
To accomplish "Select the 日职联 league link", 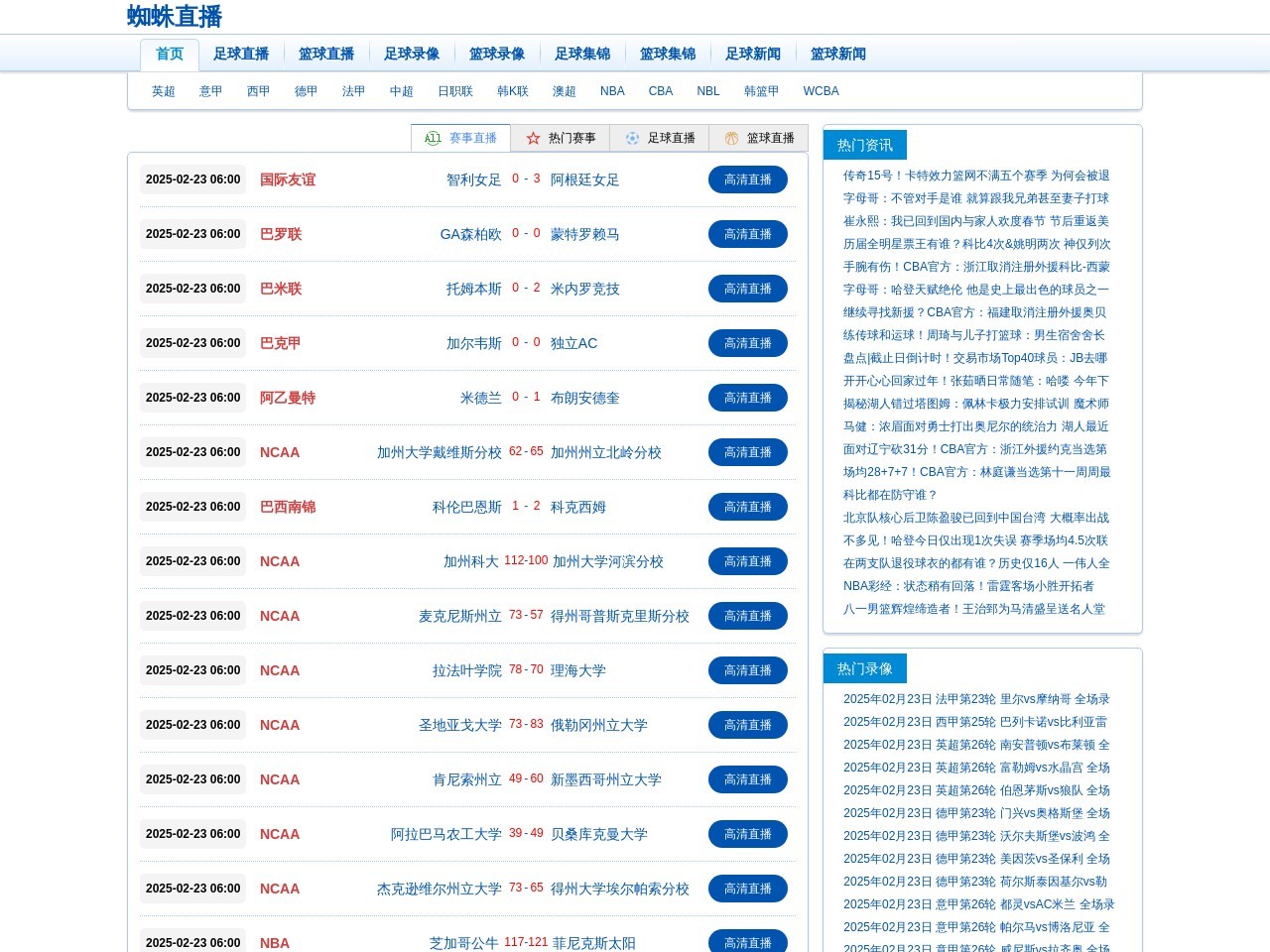I will tap(455, 91).
